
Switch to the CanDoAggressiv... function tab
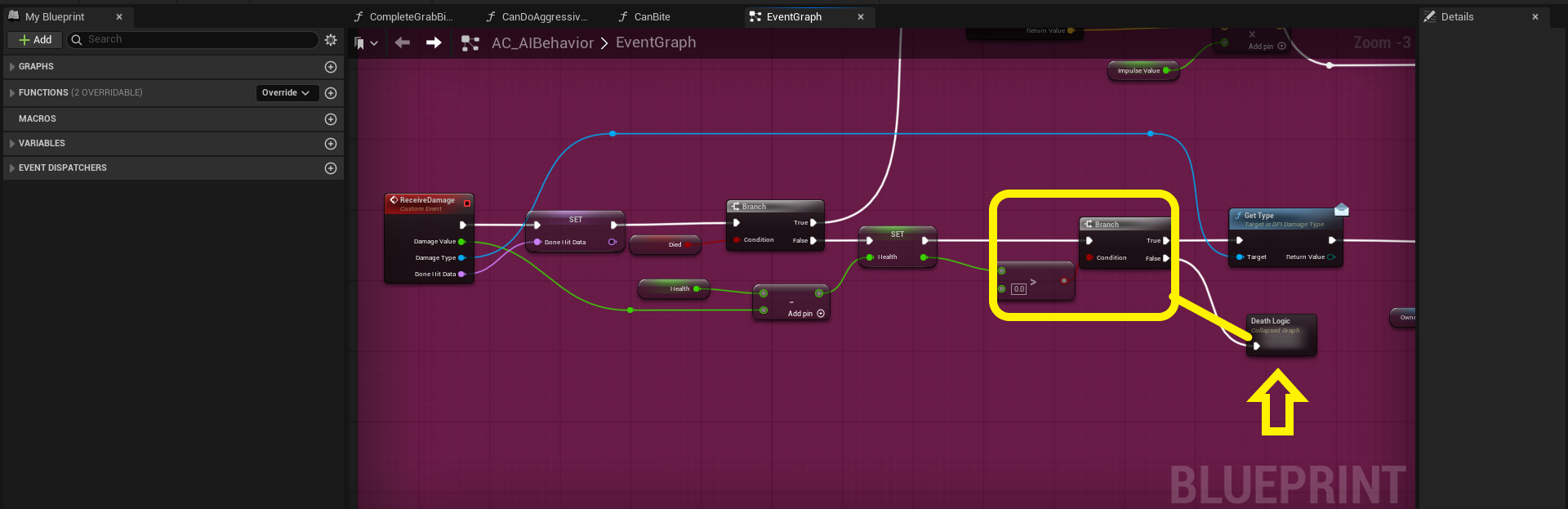pos(536,16)
